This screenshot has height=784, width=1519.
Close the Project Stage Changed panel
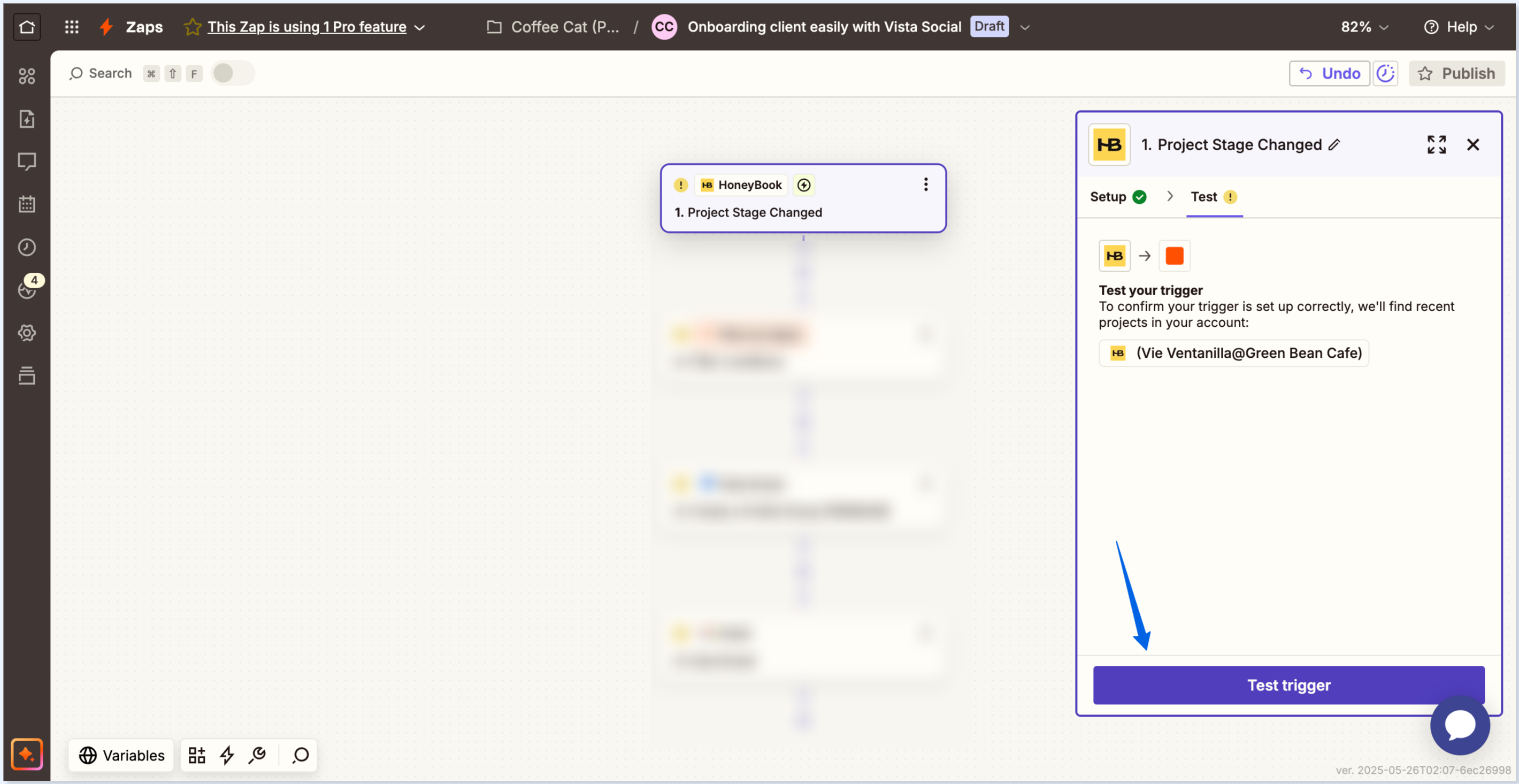[x=1472, y=145]
